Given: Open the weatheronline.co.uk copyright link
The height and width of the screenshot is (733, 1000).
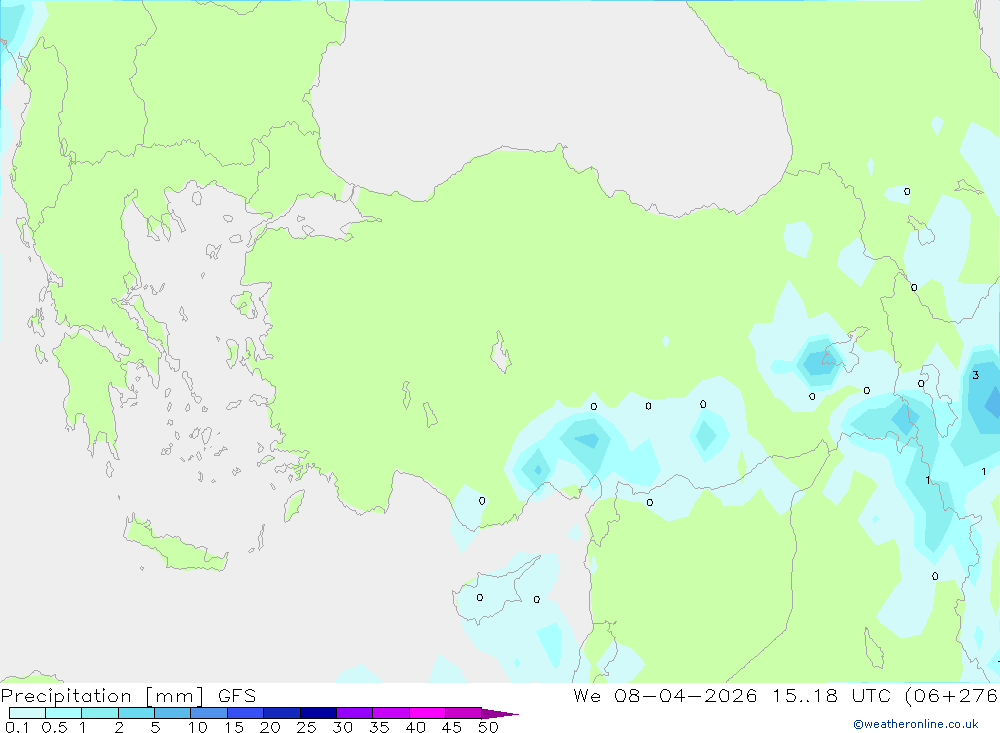Looking at the screenshot, I should (x=916, y=724).
